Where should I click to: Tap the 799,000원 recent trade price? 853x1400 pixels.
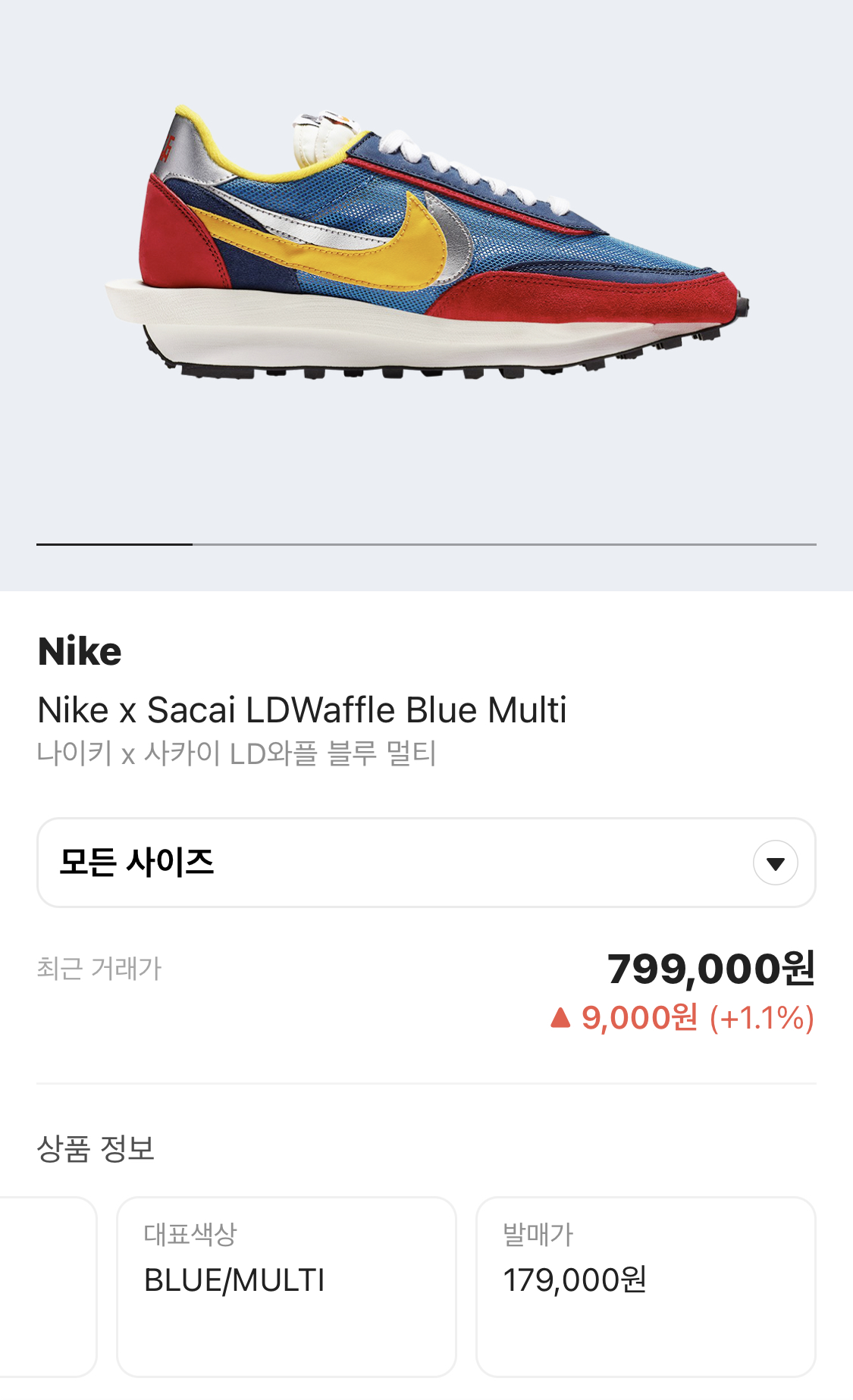pos(710,969)
